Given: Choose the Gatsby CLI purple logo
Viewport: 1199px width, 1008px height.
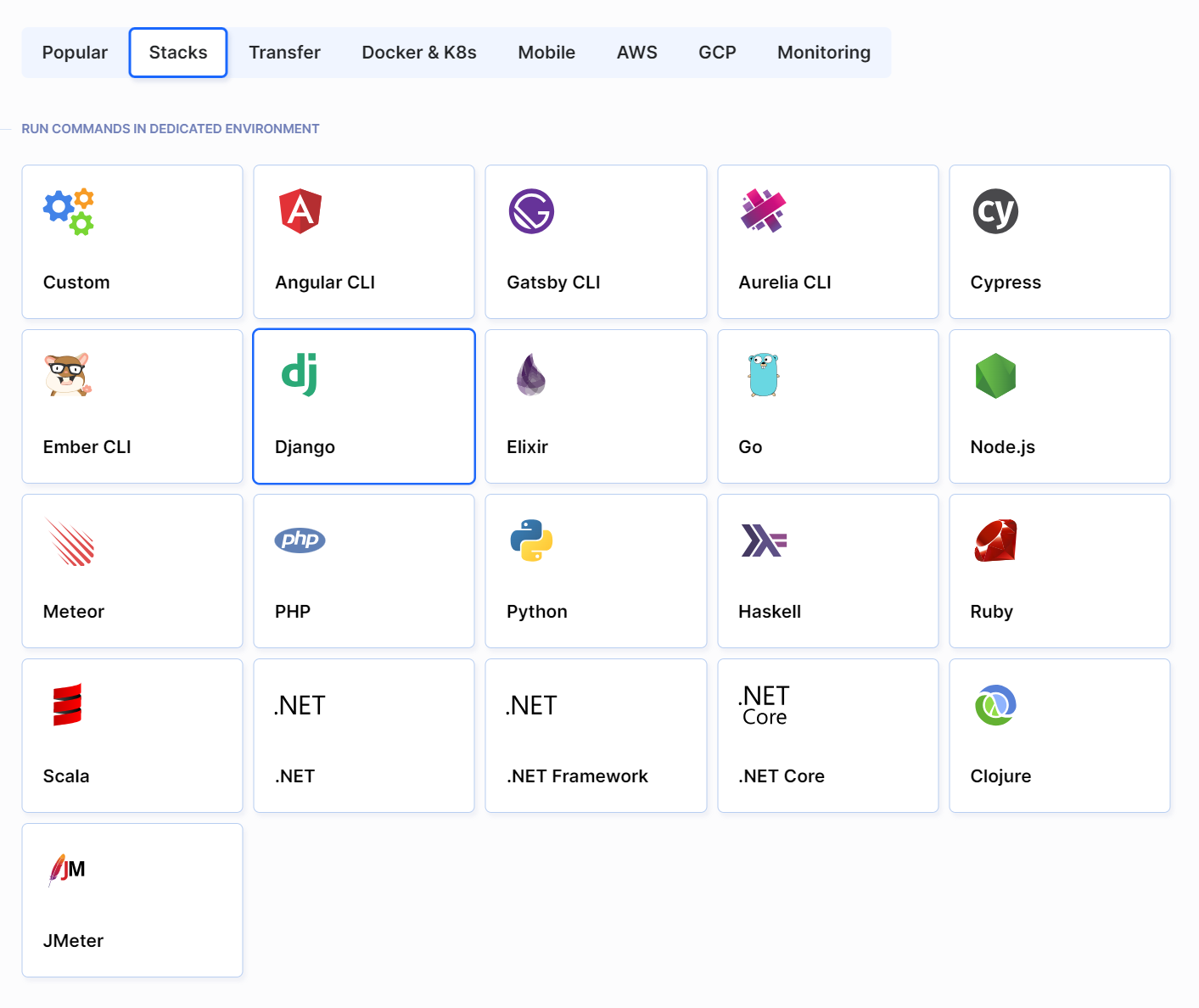Looking at the screenshot, I should (x=531, y=211).
